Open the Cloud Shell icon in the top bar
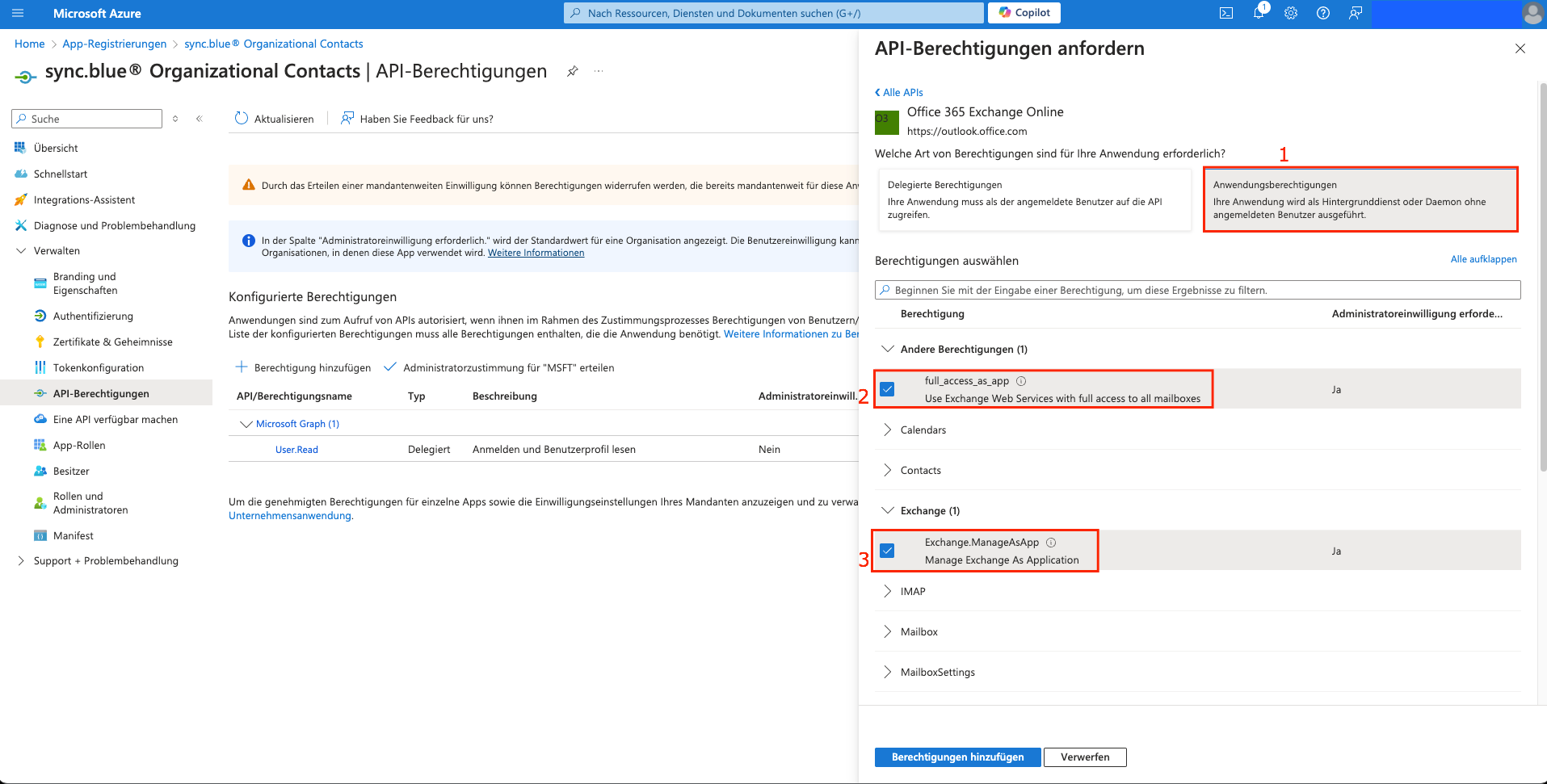The width and height of the screenshot is (1547, 784). tap(1226, 13)
